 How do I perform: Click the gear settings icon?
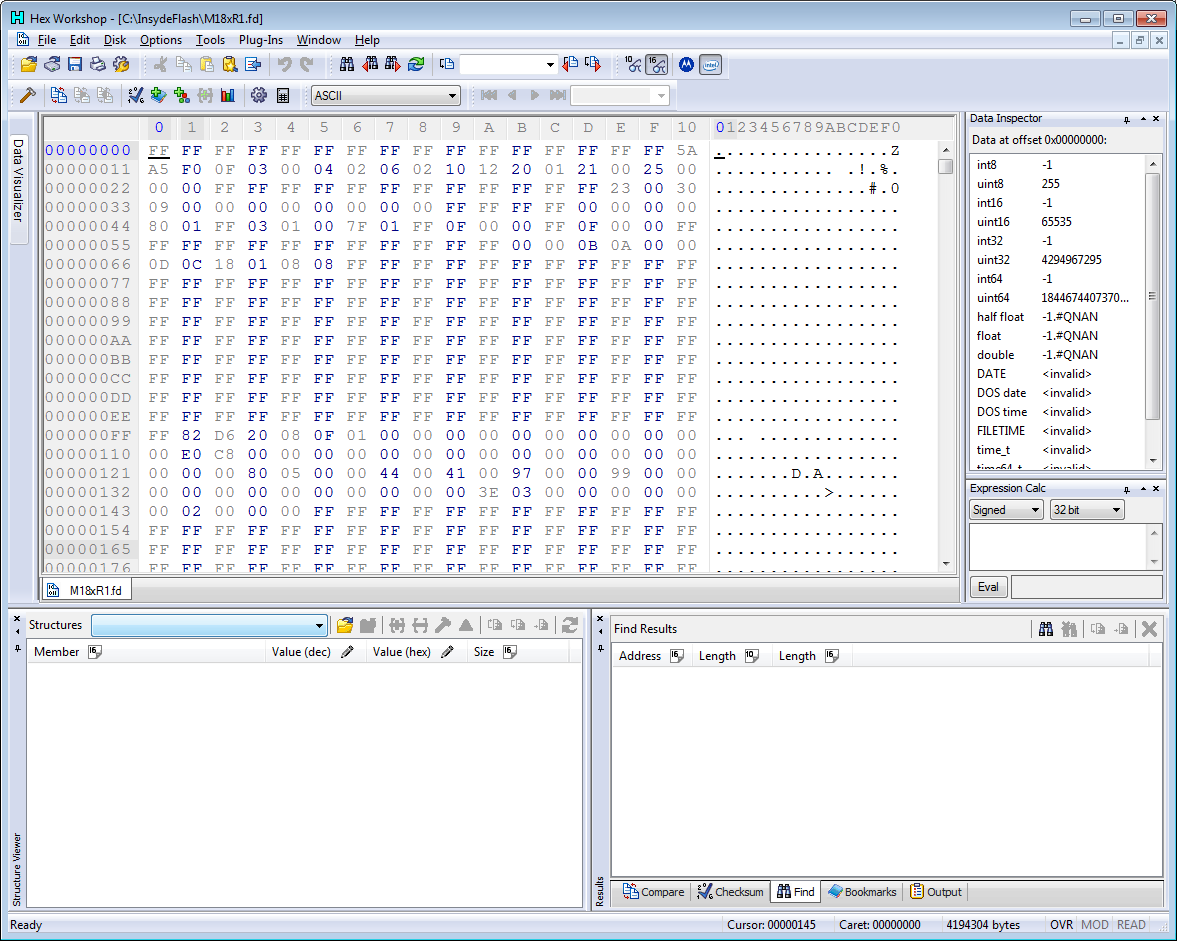(259, 95)
